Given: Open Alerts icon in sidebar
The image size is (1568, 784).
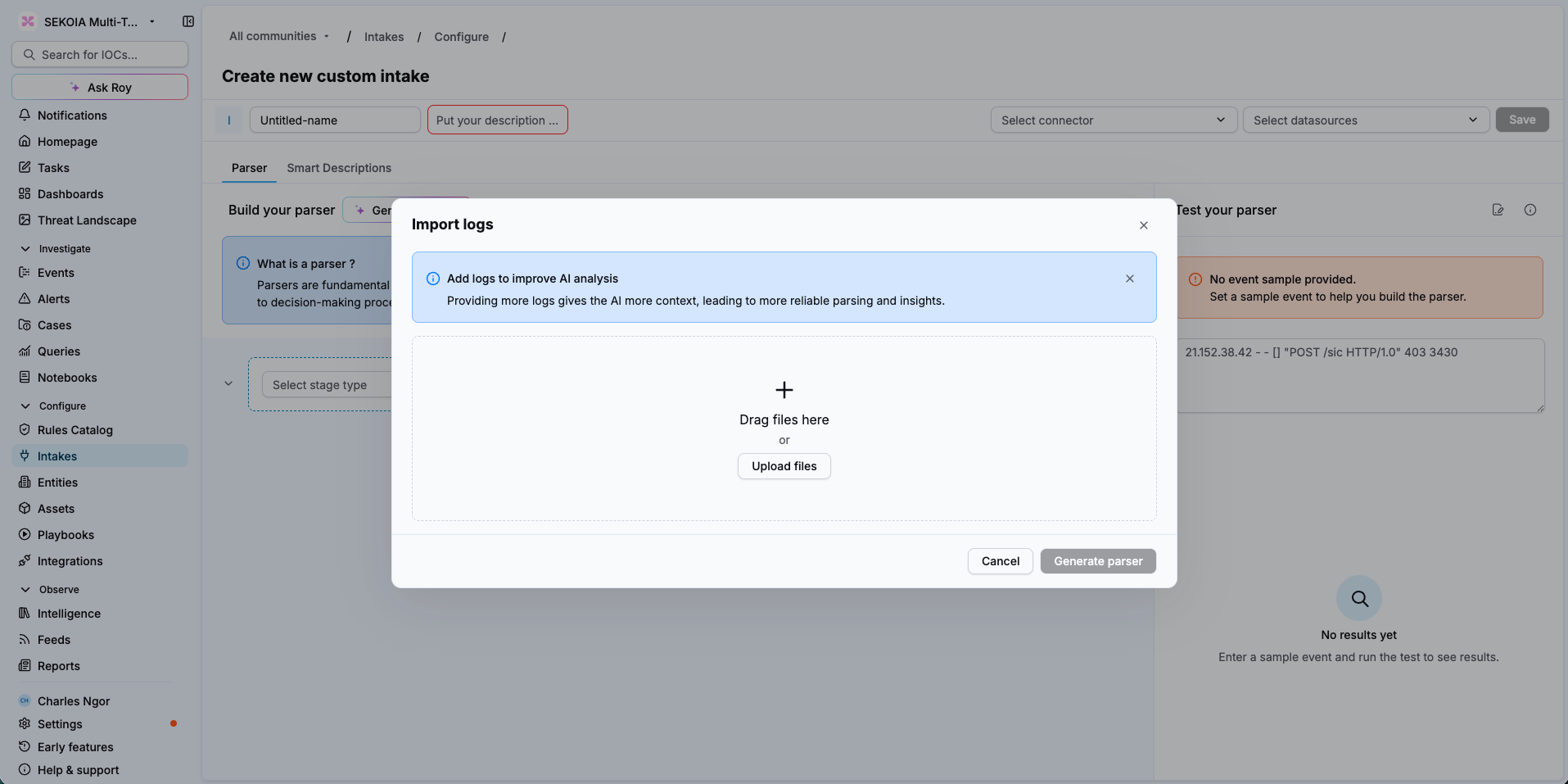Looking at the screenshot, I should tap(25, 299).
